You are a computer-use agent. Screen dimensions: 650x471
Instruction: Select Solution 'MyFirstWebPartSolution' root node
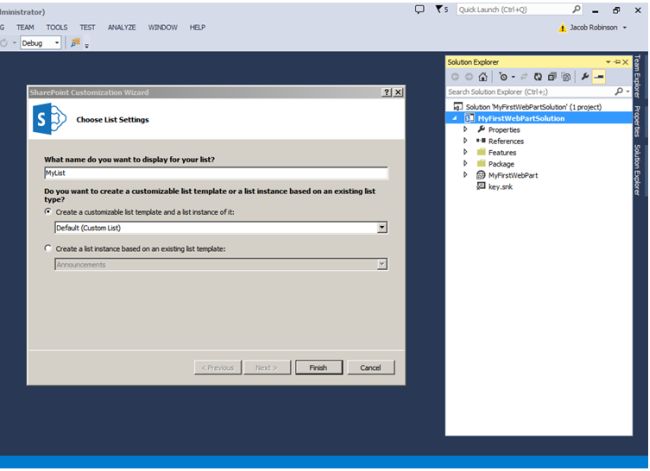click(x=533, y=107)
